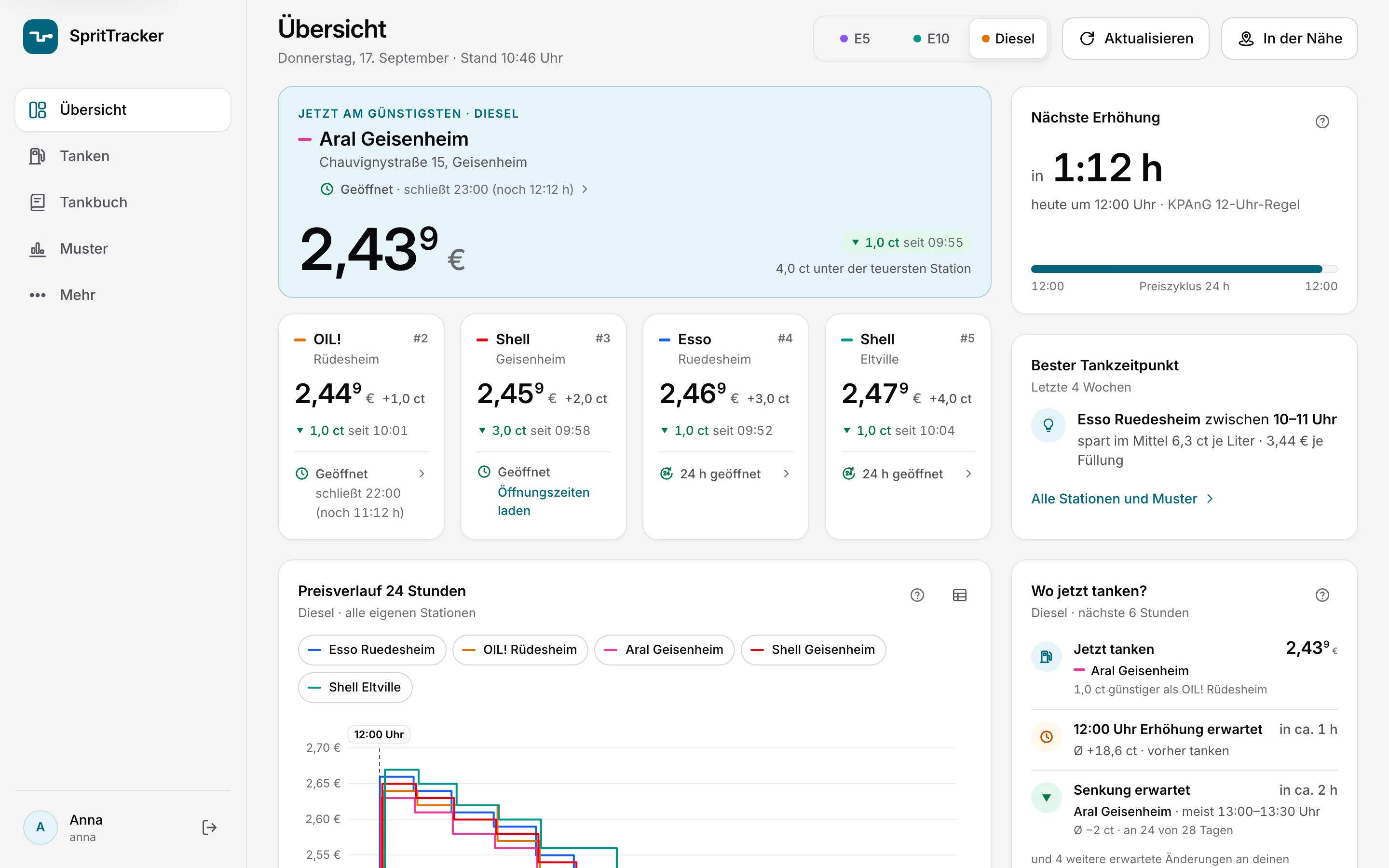Open the Esso Ruedesheim #4 station card
This screenshot has width=1389, height=868.
coord(725,427)
